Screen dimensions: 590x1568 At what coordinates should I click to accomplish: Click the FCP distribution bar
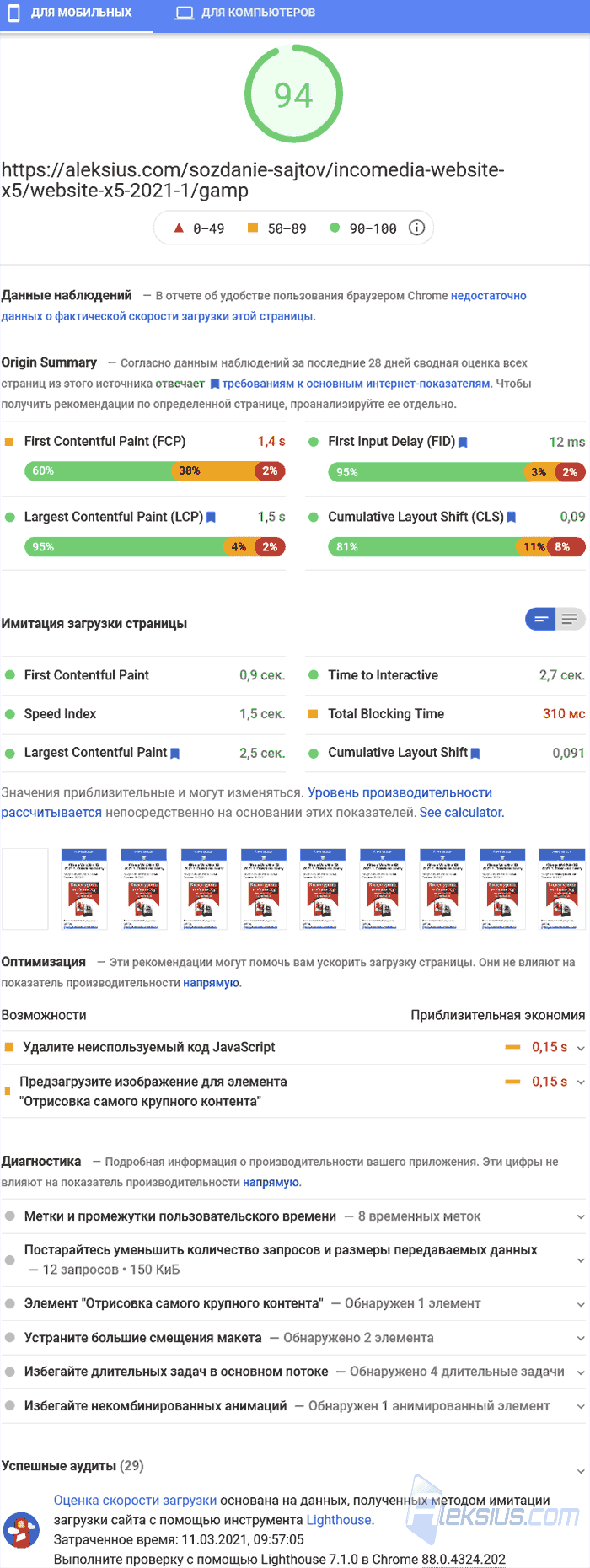tap(155, 471)
